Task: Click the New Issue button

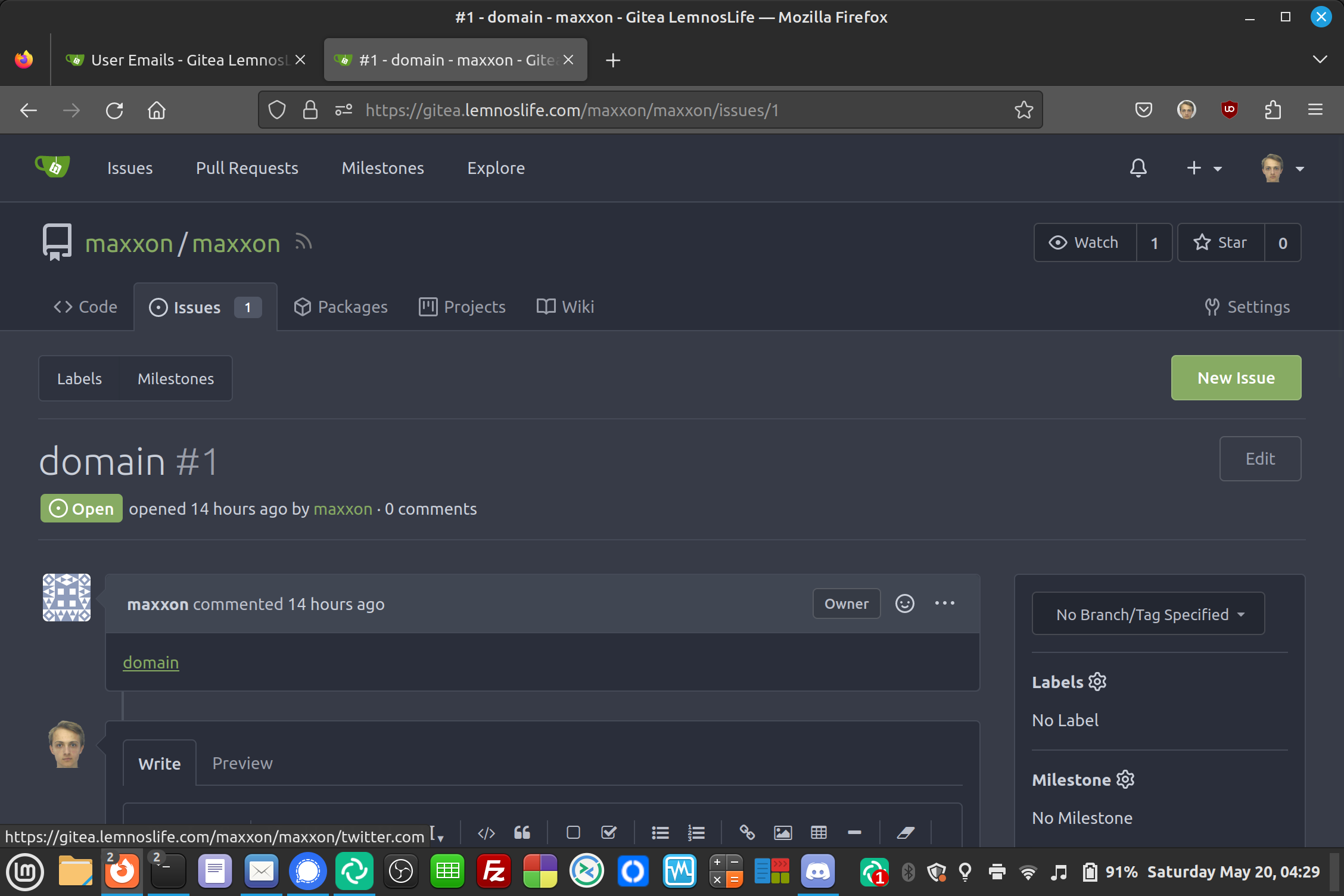Action: coord(1236,378)
